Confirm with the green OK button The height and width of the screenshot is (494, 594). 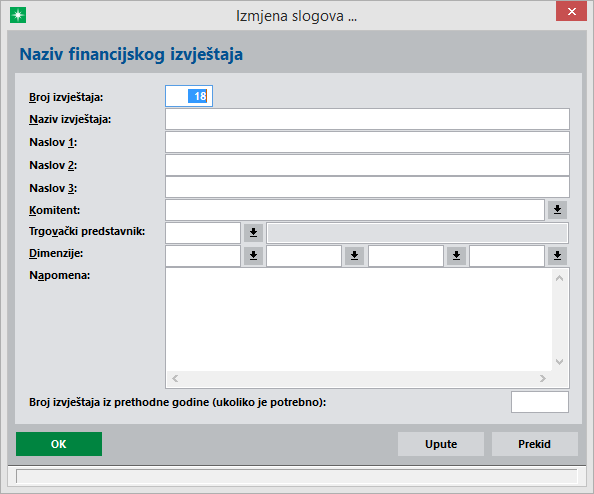(x=59, y=444)
